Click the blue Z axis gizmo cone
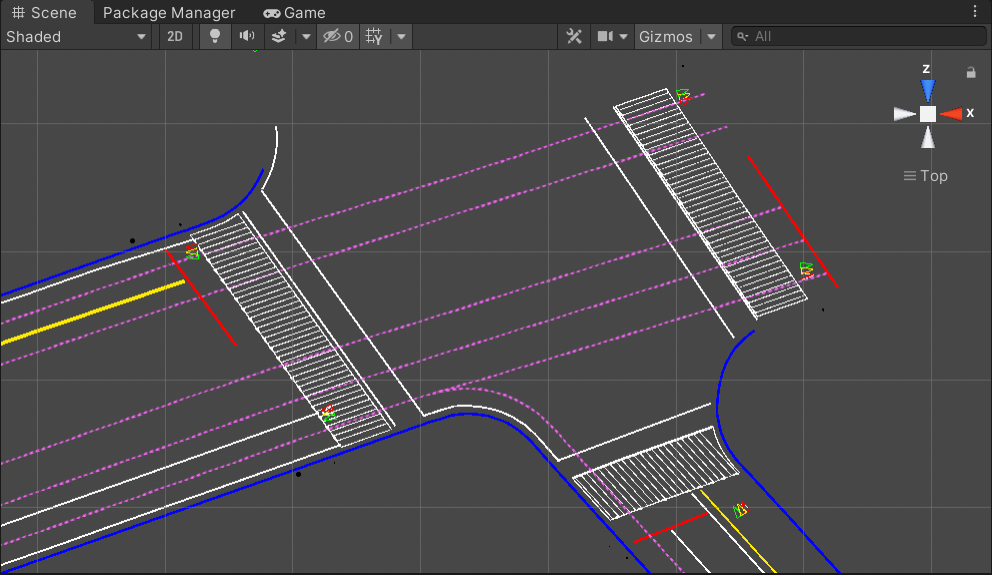The height and width of the screenshot is (575, 992). click(x=927, y=90)
